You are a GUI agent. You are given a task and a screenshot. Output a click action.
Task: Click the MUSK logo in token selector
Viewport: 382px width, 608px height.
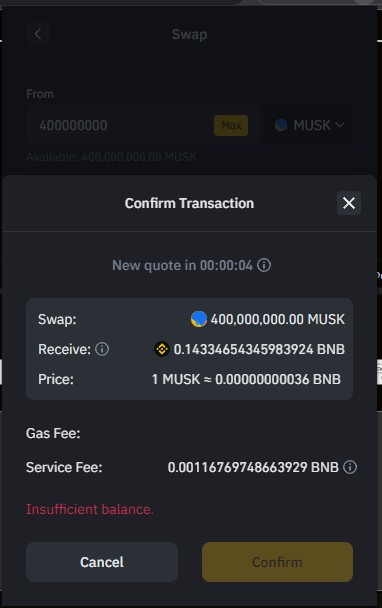pos(281,125)
